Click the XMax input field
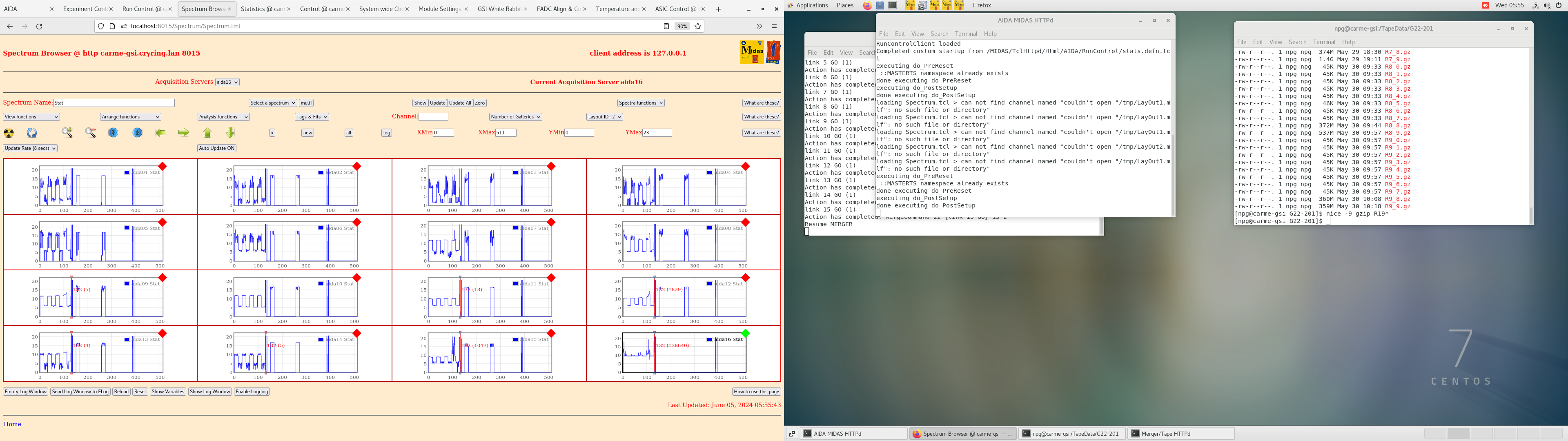The width and height of the screenshot is (1568, 441). (506, 133)
